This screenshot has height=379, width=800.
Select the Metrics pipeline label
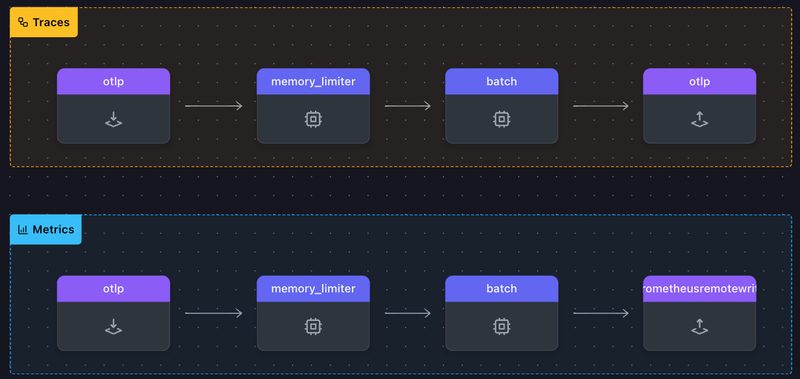point(46,230)
